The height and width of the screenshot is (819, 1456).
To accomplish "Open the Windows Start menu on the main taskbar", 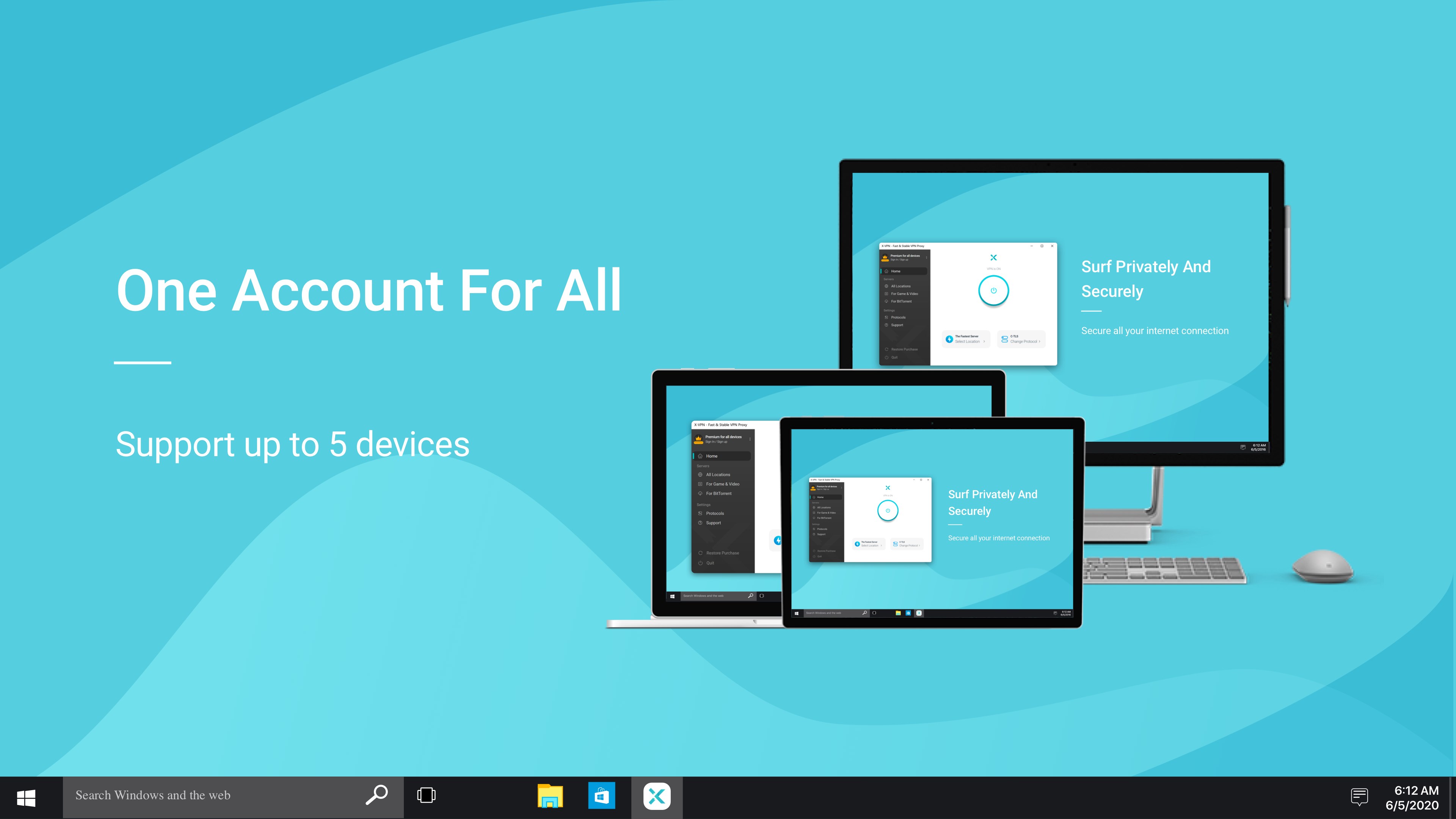I will (x=26, y=797).
